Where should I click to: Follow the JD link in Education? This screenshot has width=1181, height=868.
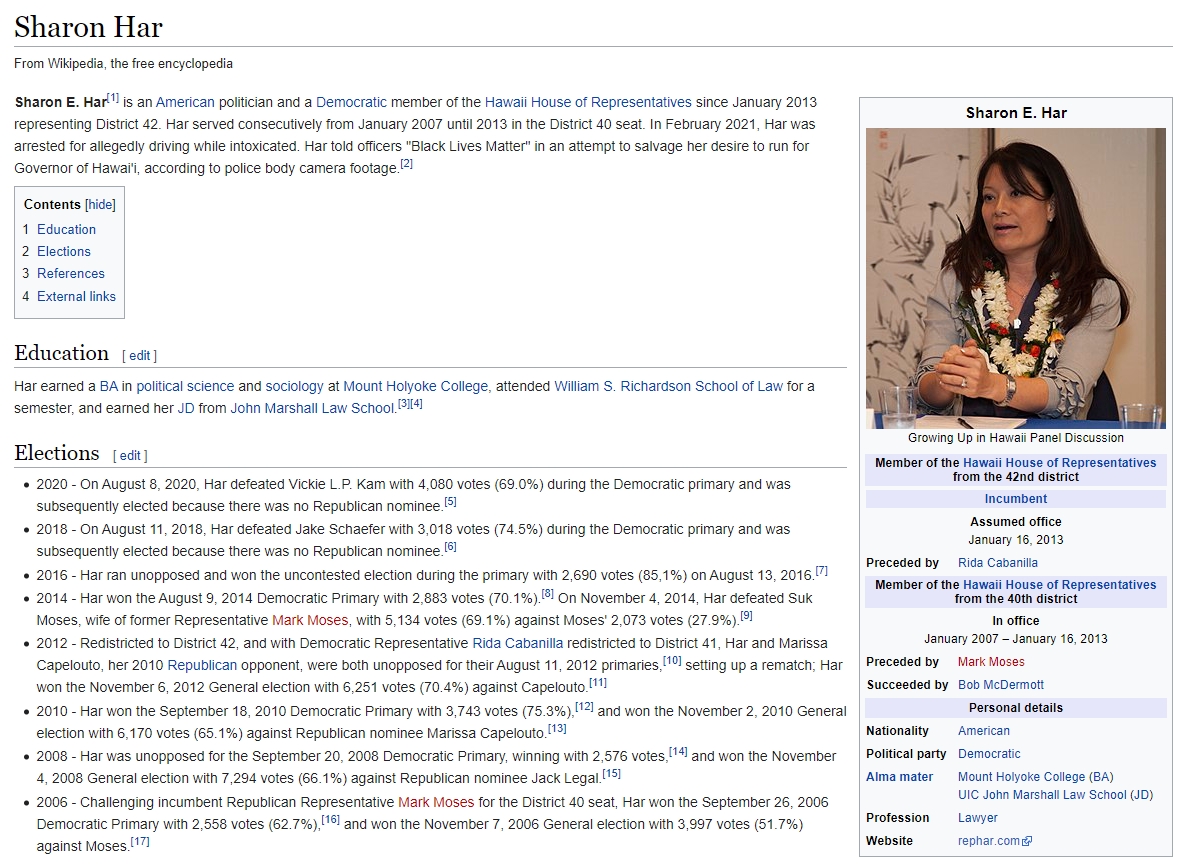click(x=185, y=408)
